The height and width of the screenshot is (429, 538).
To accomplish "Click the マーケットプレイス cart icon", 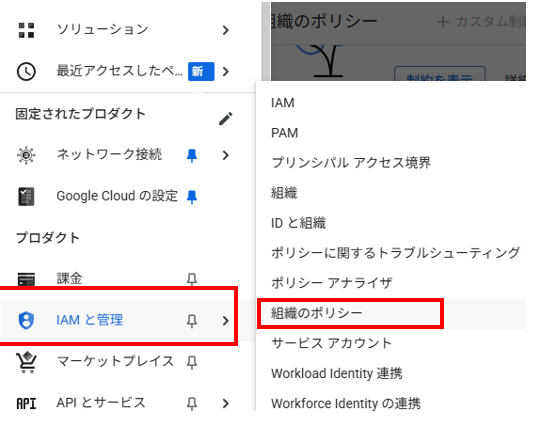I will [26, 362].
